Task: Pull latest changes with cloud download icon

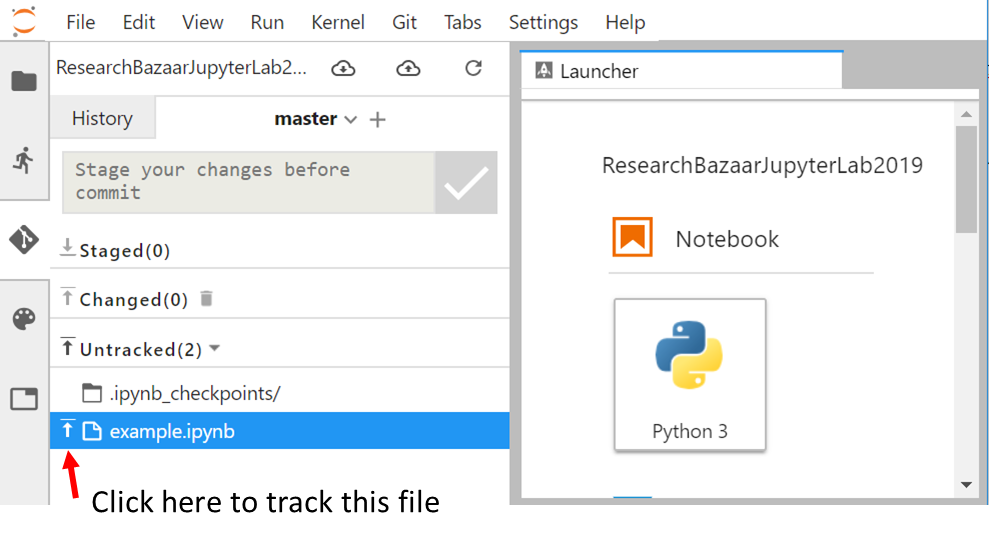Action: point(343,68)
